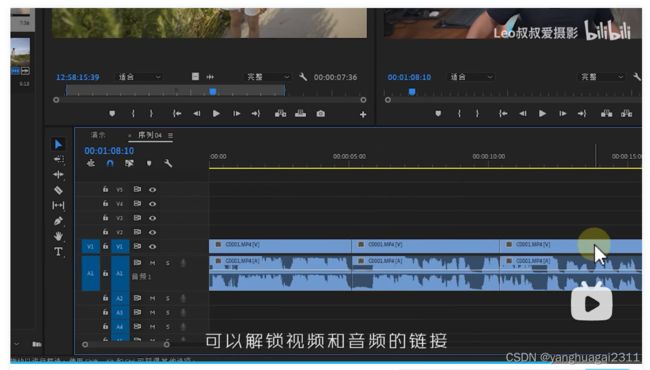Select the Track Select Forward tool
This screenshot has height=370, width=650.
click(x=58, y=159)
